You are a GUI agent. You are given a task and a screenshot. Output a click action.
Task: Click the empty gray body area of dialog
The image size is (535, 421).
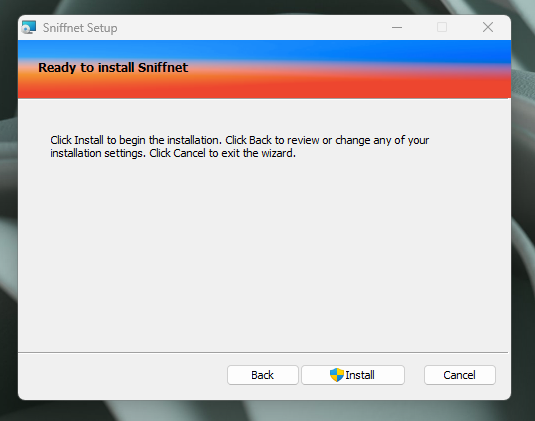pyautogui.click(x=263, y=252)
